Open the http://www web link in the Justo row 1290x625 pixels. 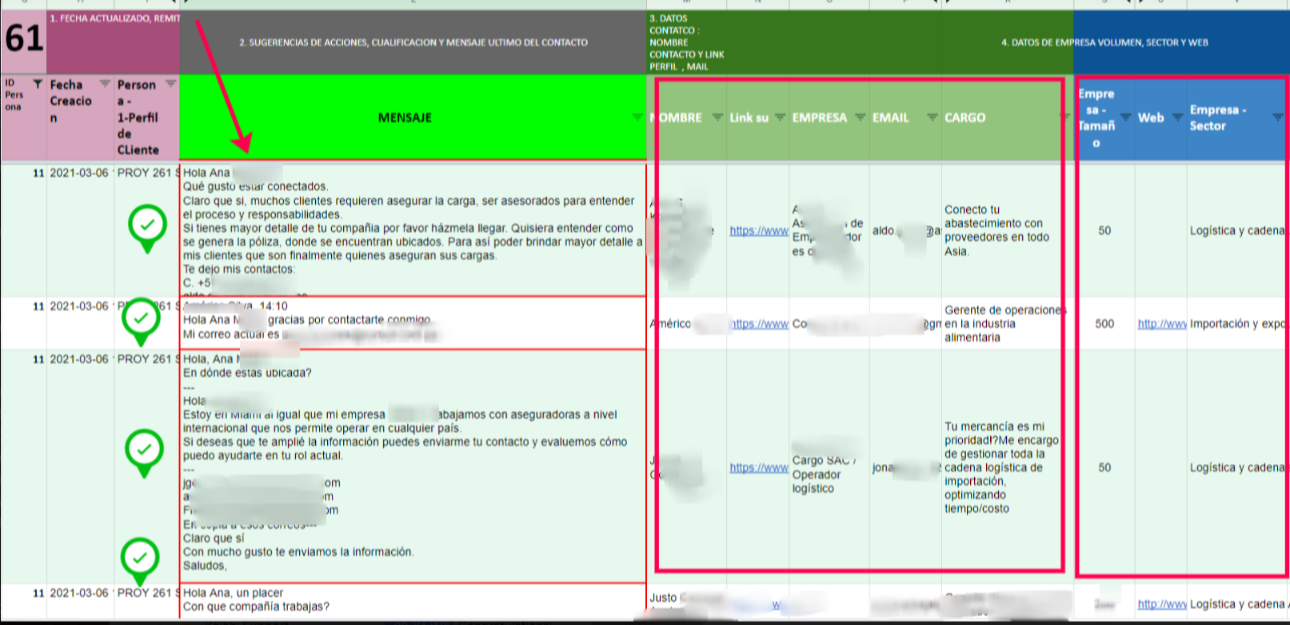[1161, 604]
